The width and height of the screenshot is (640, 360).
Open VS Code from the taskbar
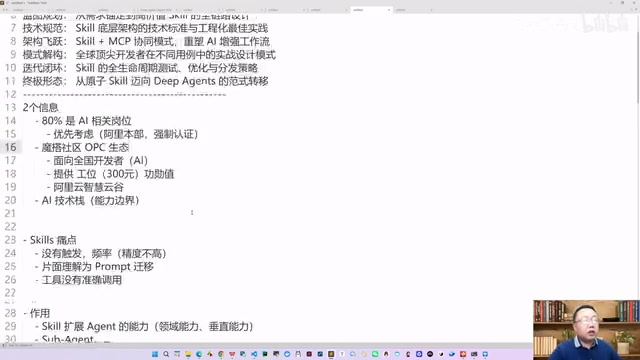254,354
